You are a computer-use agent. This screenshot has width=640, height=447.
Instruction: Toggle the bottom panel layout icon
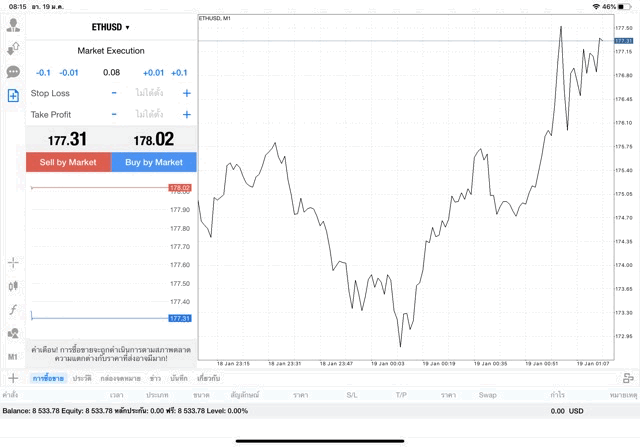click(628, 379)
